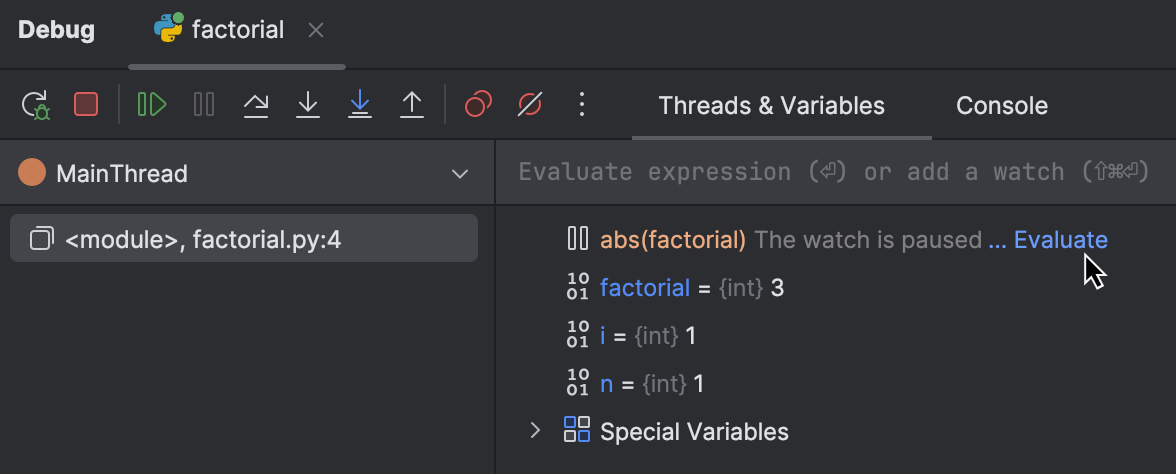Switch to Threads & Variables tab

click(x=771, y=106)
